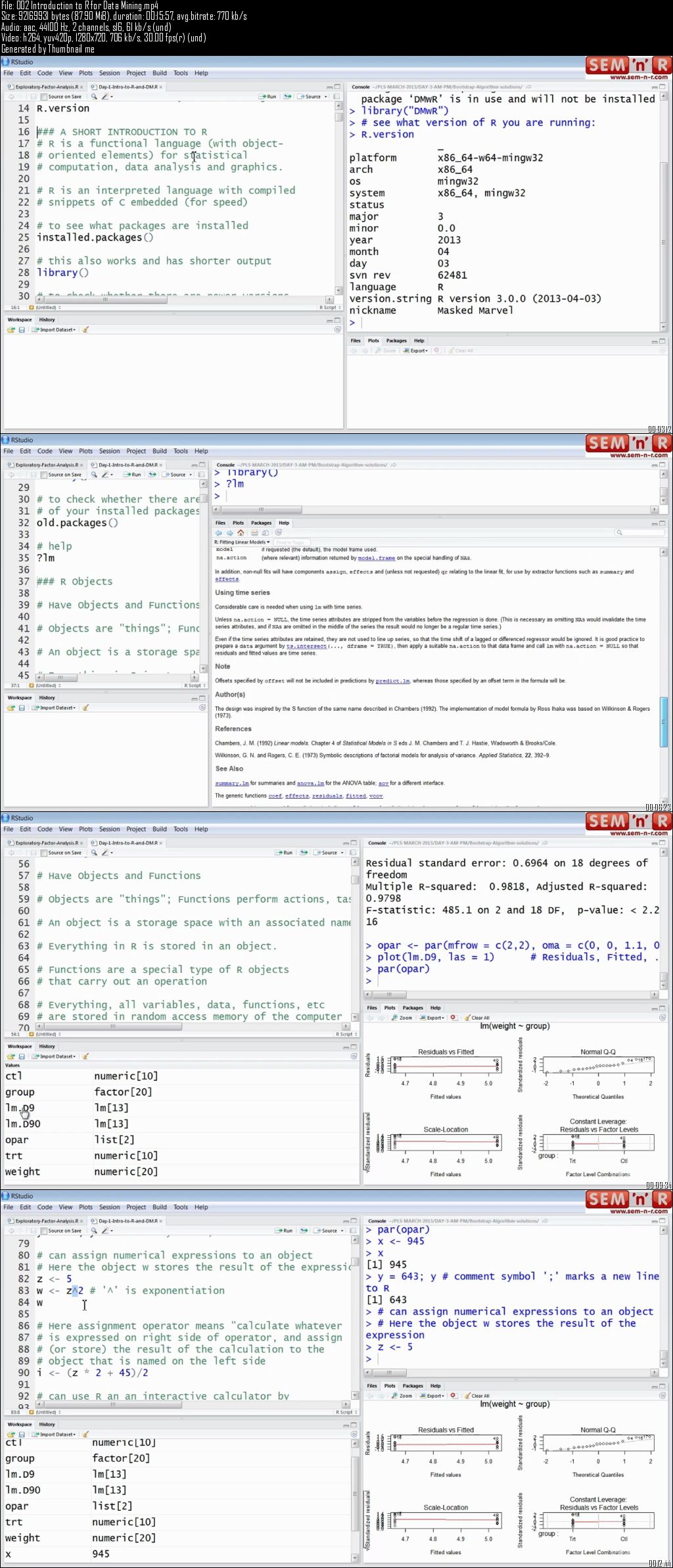This screenshot has height=1568, width=673.
Task: Click the find magnifier icon in the second frame's editor
Action: tap(94, 475)
